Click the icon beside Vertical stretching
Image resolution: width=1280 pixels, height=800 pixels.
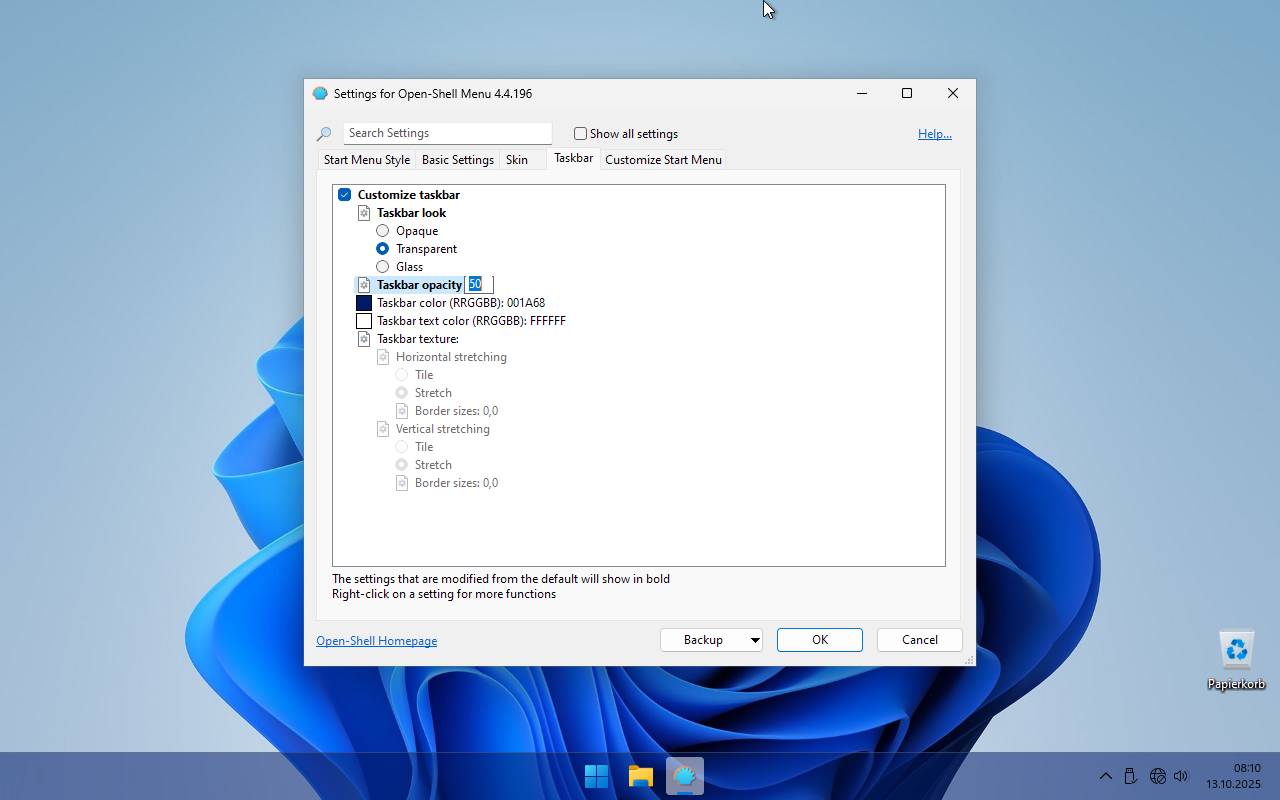pyautogui.click(x=383, y=429)
